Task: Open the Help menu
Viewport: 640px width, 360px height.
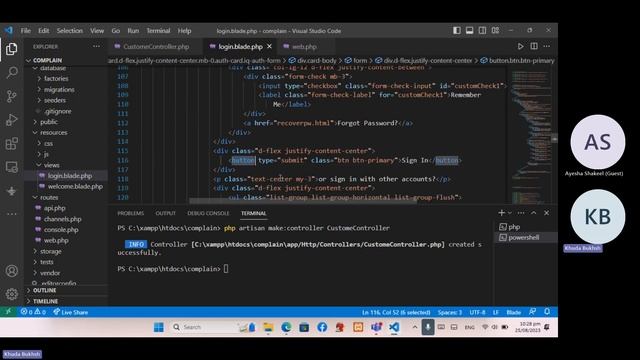Action: pos(184,31)
